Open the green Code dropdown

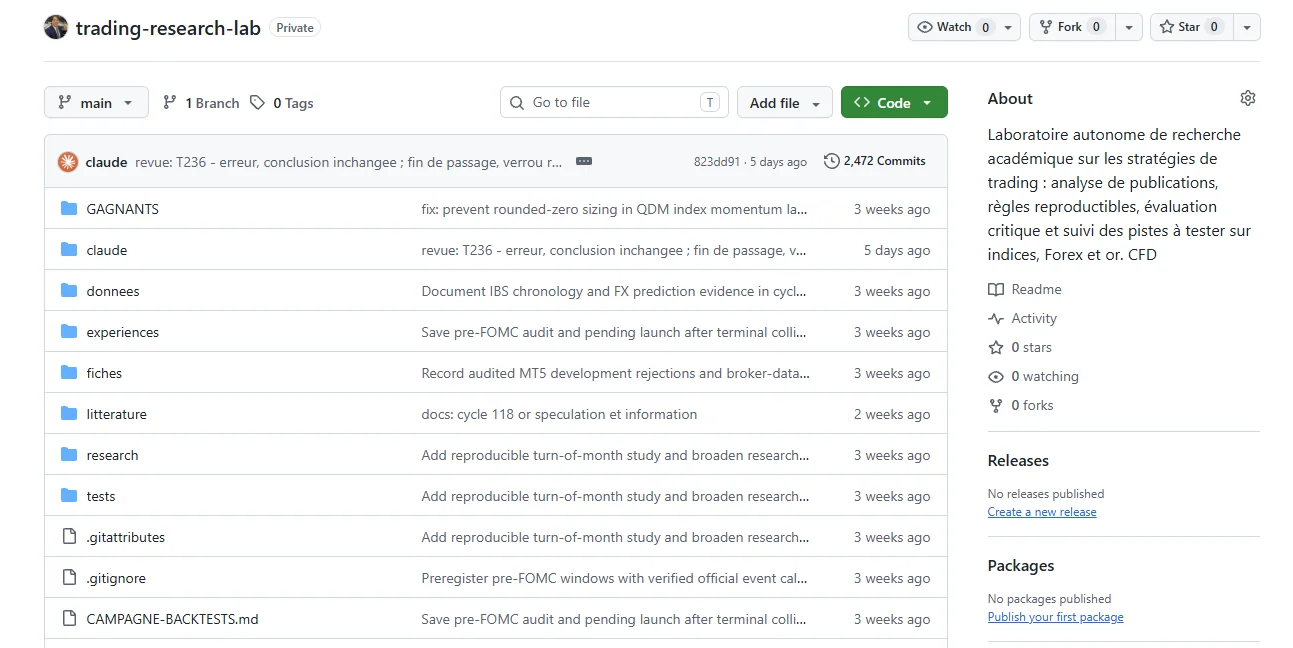pyautogui.click(x=894, y=102)
